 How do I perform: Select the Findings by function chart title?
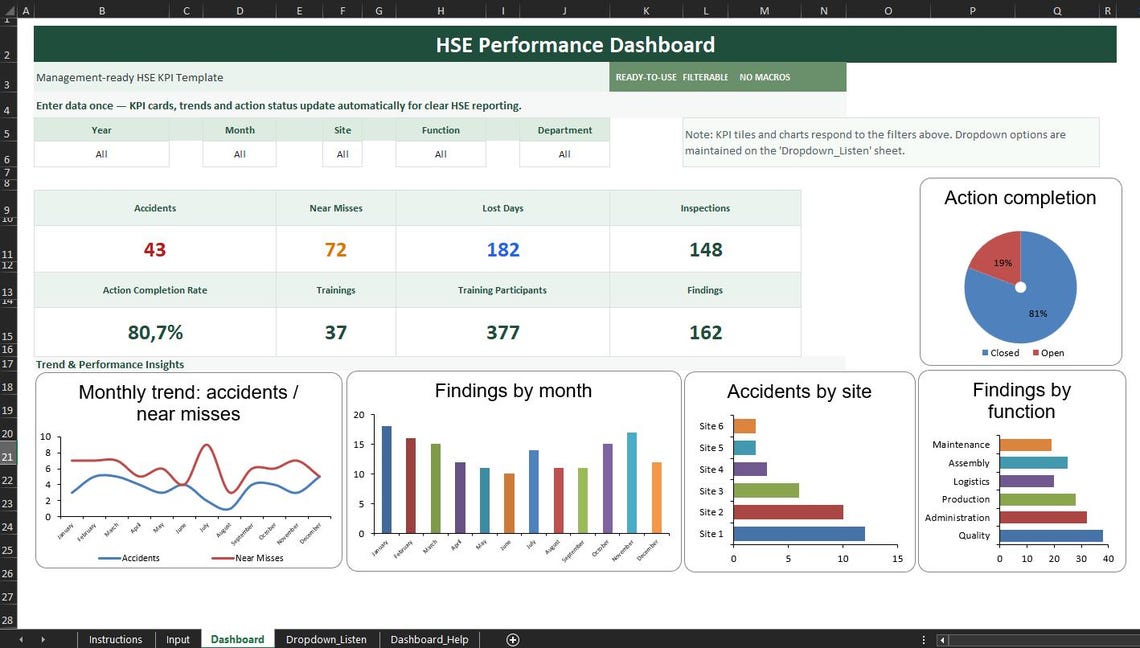tap(1021, 401)
